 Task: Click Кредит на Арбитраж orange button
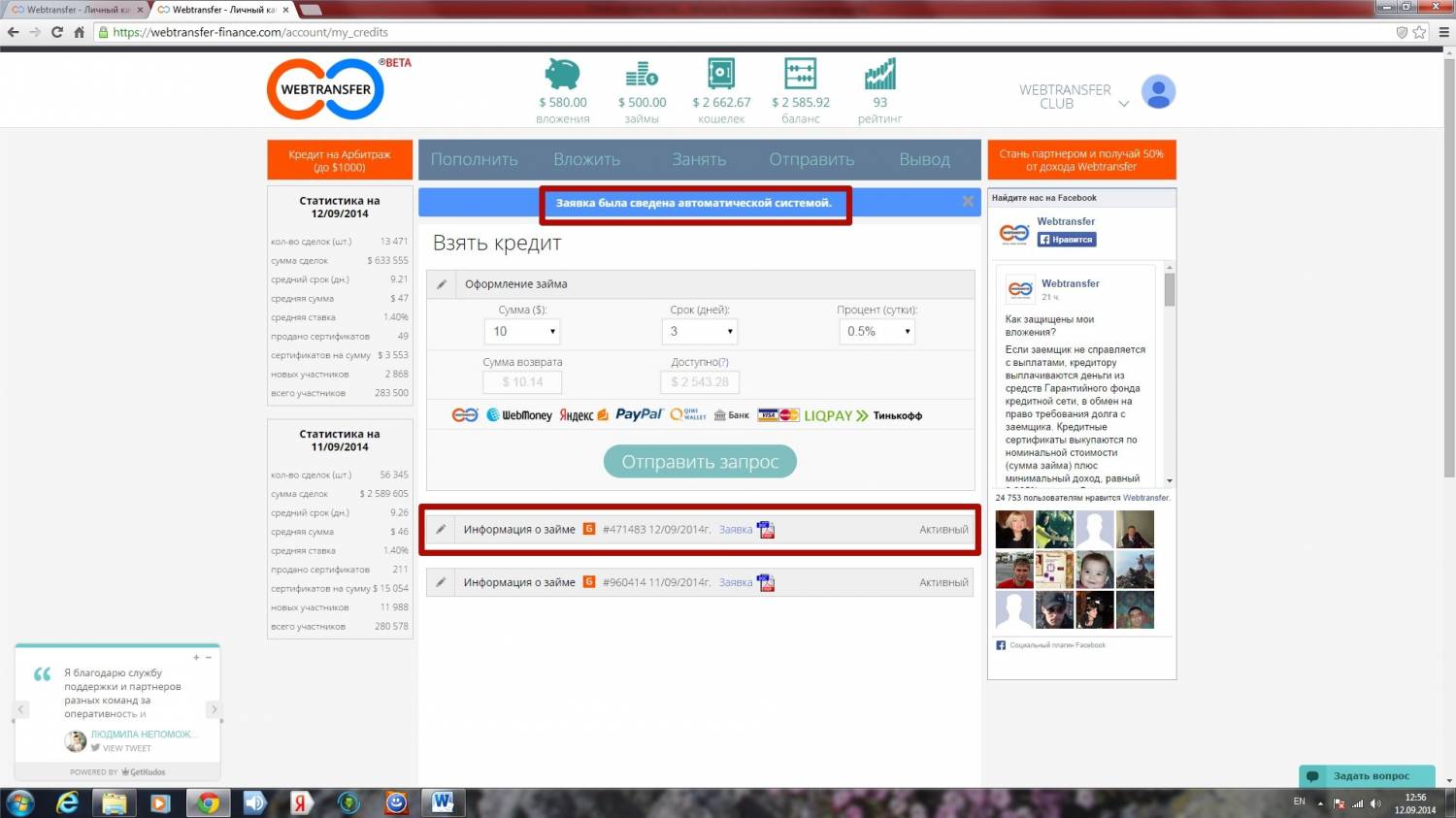coord(340,160)
